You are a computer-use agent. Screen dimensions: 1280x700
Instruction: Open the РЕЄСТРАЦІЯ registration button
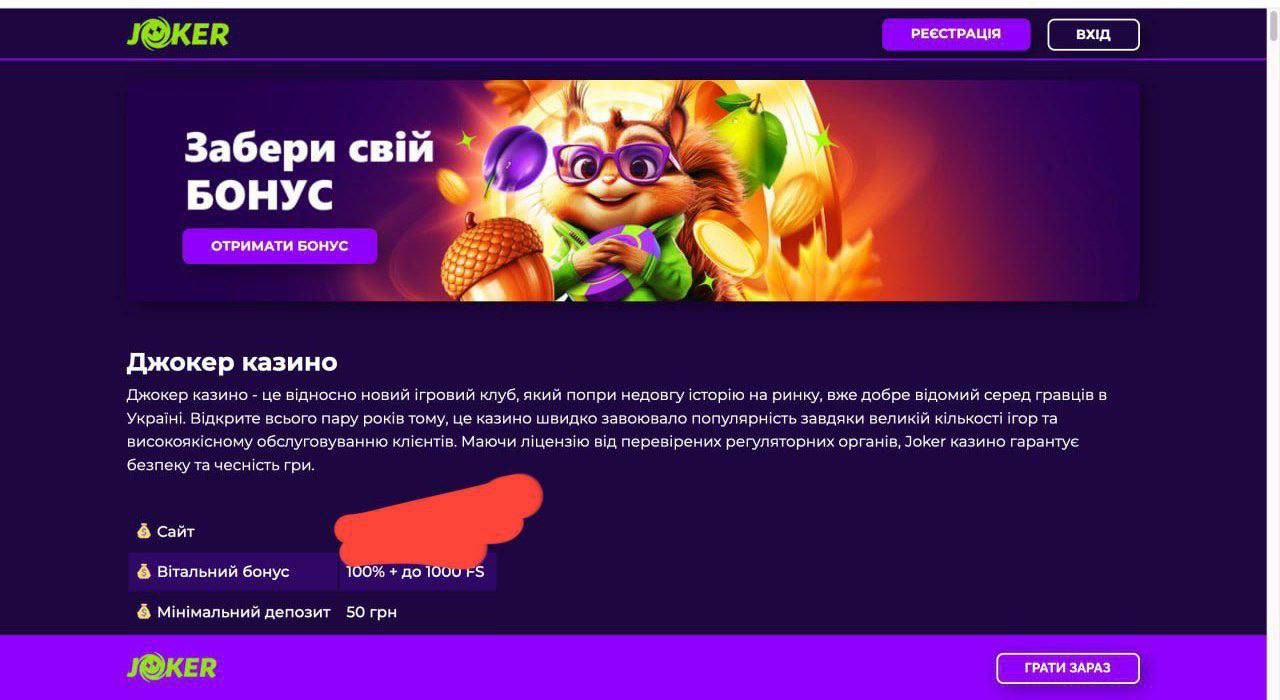tap(955, 34)
